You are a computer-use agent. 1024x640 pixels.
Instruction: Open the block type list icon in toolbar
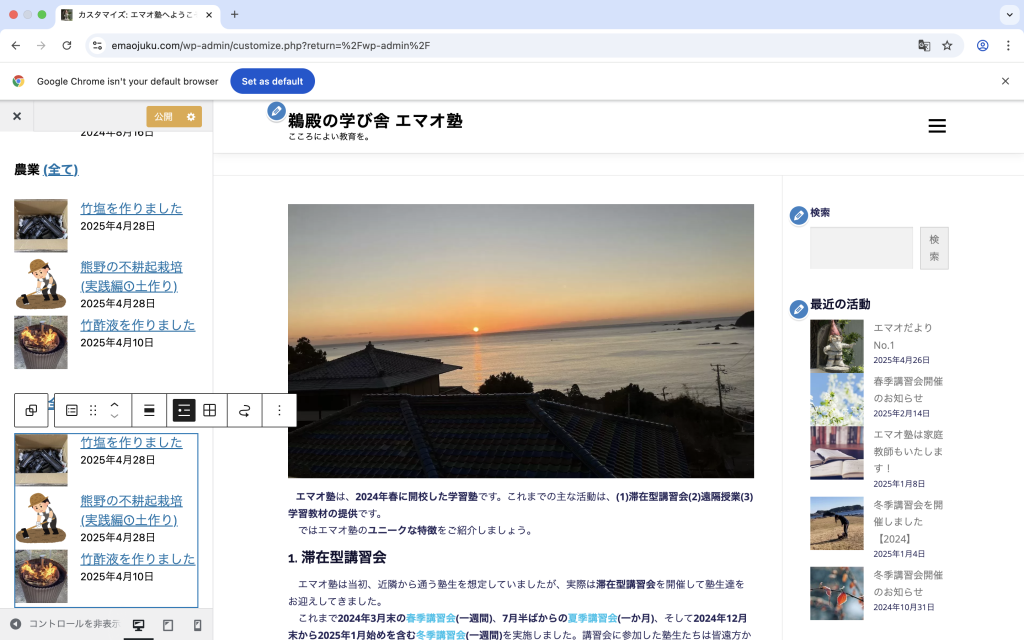(72, 410)
